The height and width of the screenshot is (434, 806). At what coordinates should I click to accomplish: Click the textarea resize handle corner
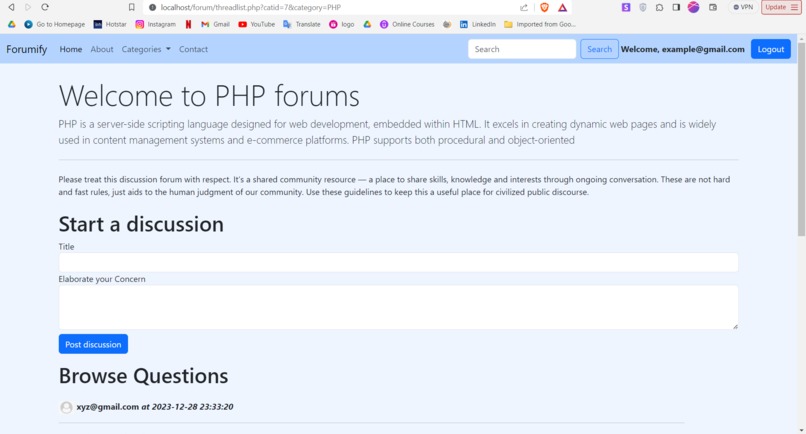[735, 326]
